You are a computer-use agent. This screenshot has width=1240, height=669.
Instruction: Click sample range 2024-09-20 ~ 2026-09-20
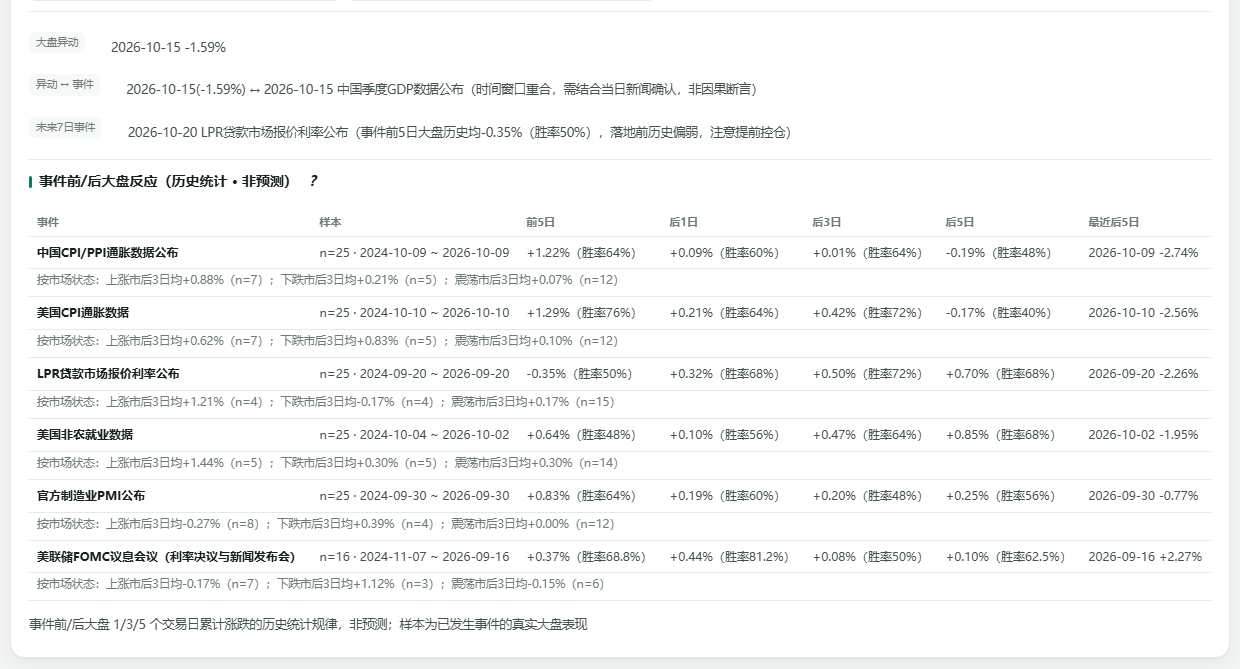point(414,374)
